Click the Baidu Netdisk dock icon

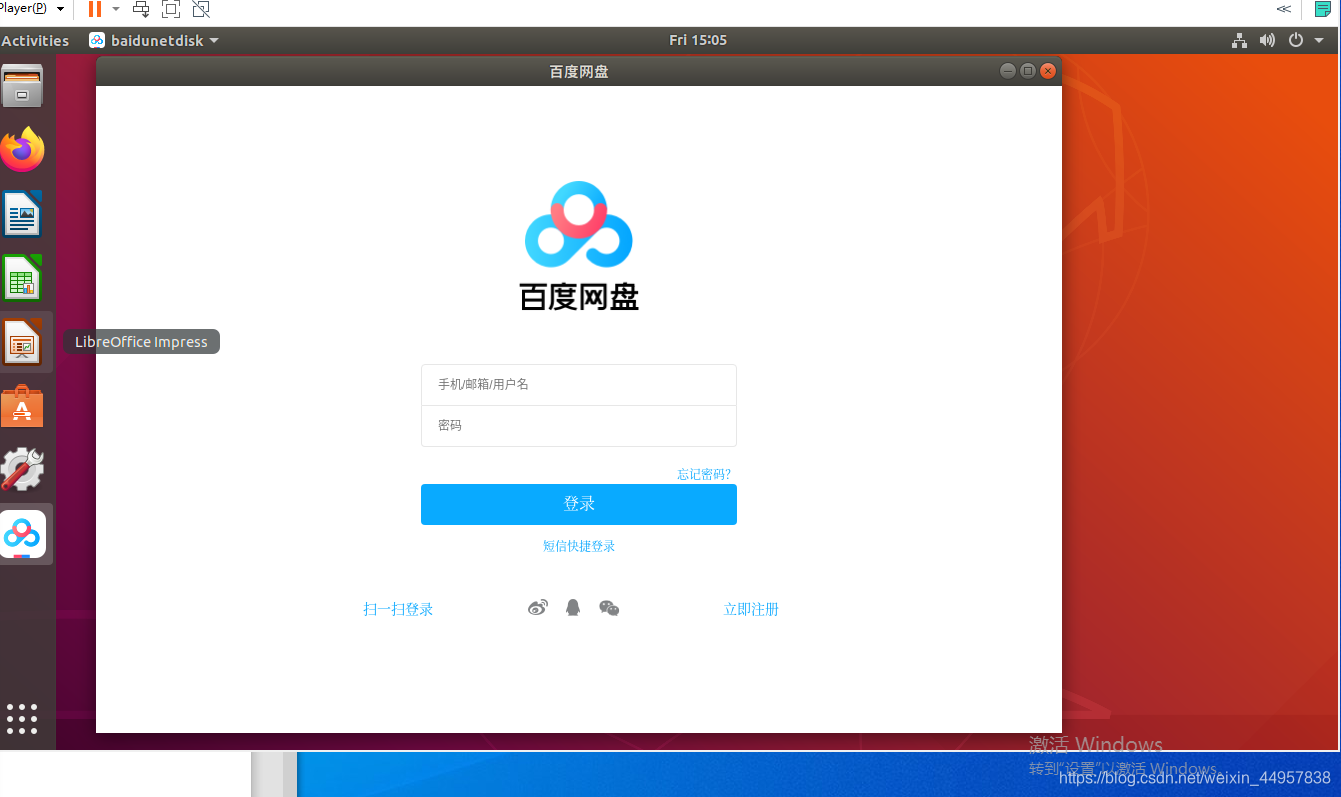[23, 534]
